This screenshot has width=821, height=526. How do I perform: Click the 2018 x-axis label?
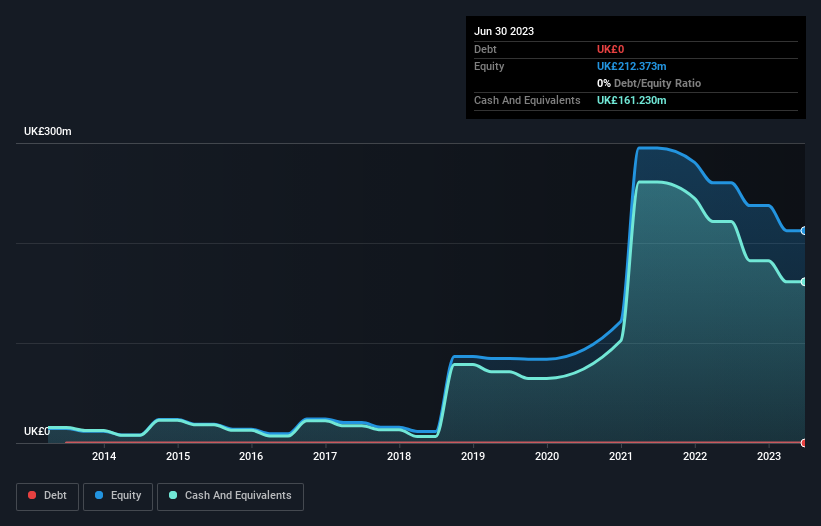coord(399,456)
